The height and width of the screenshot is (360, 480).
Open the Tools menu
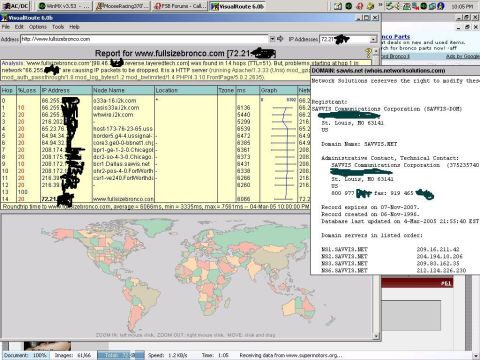(58, 27)
